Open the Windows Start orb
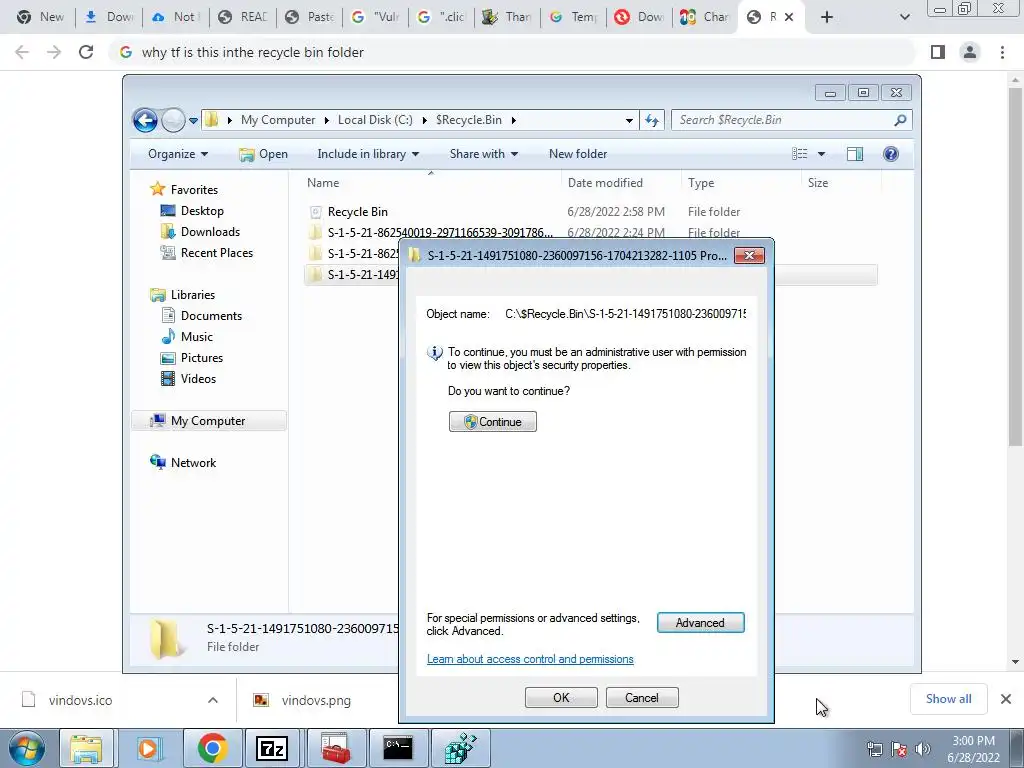 point(27,748)
